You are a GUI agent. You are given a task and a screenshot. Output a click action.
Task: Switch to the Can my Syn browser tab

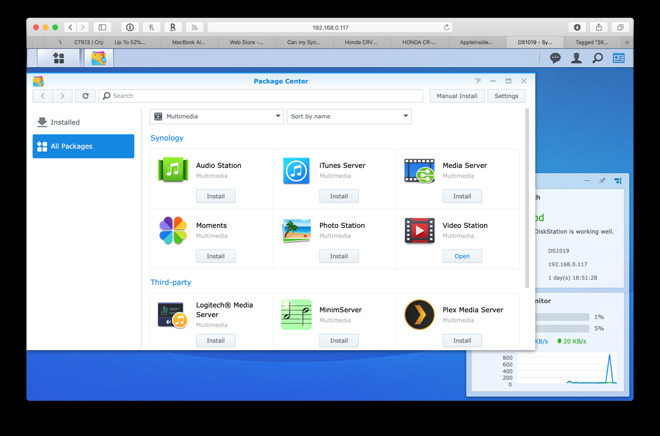click(303, 42)
